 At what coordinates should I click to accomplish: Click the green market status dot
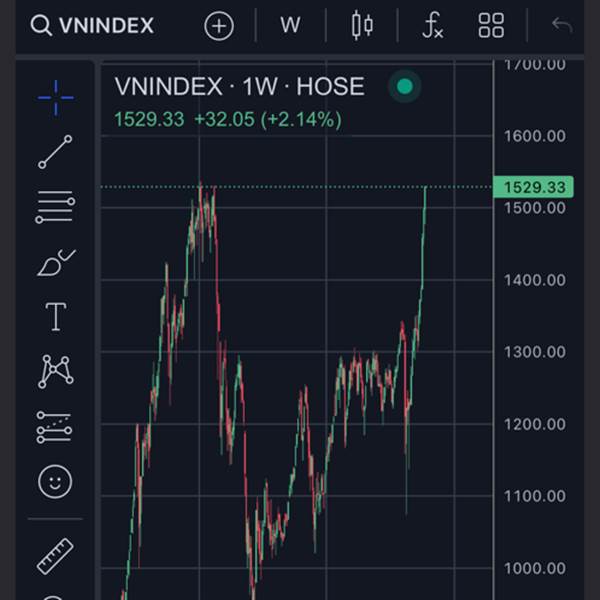(x=405, y=86)
